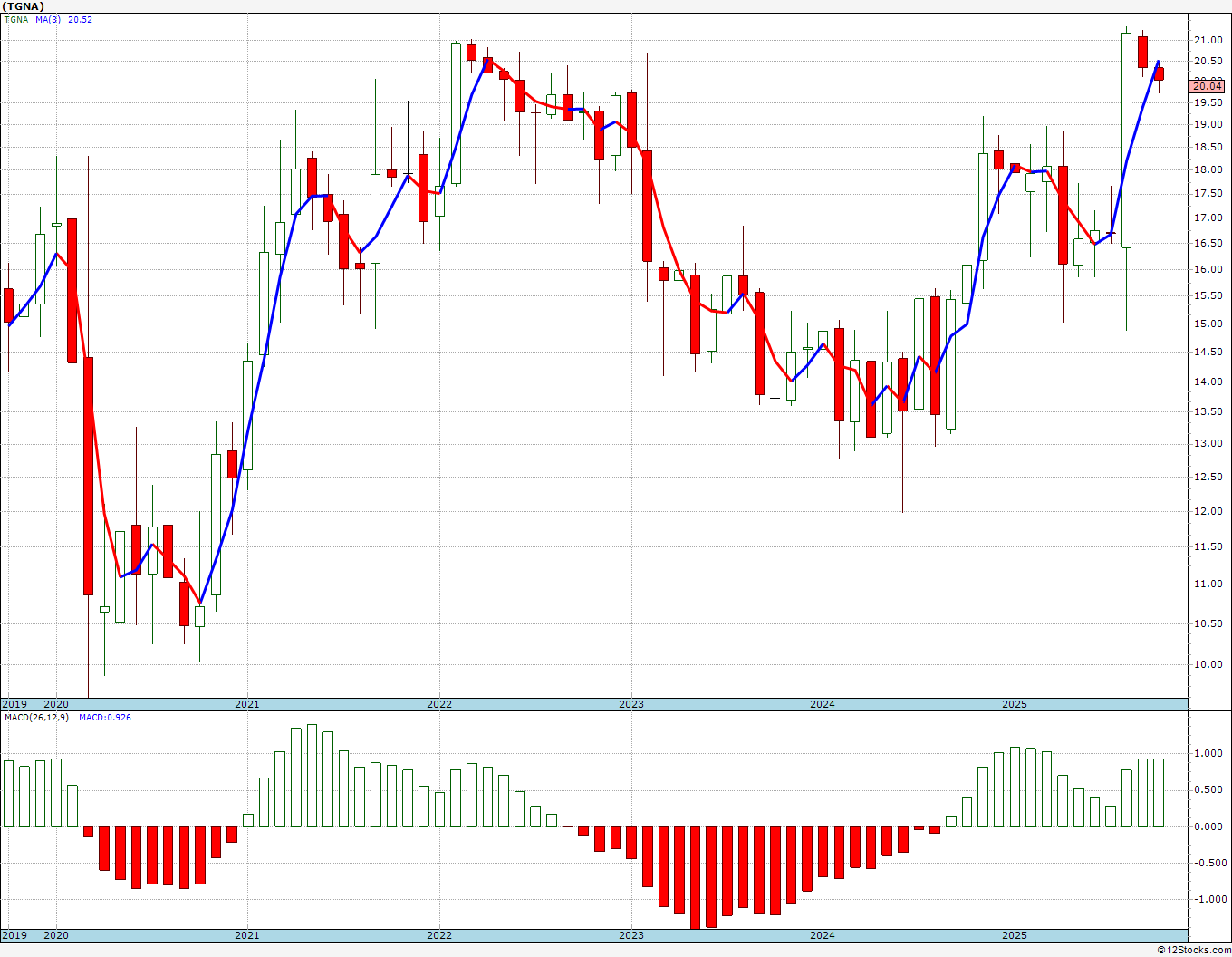Select the 0.500 MACD axis label
1232x957 pixels.
tap(1209, 790)
